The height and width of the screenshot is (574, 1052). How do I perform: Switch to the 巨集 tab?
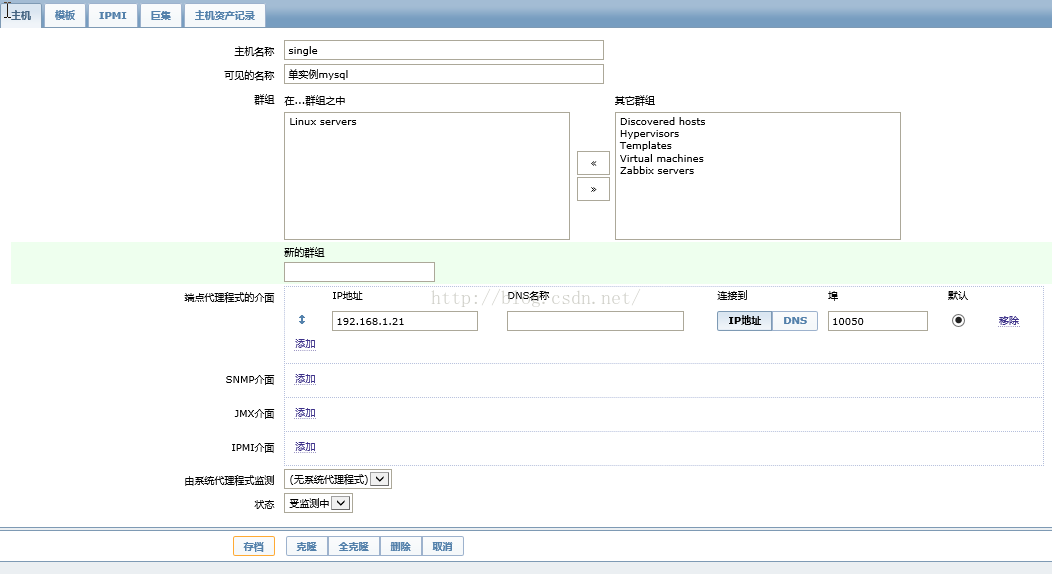(160, 15)
